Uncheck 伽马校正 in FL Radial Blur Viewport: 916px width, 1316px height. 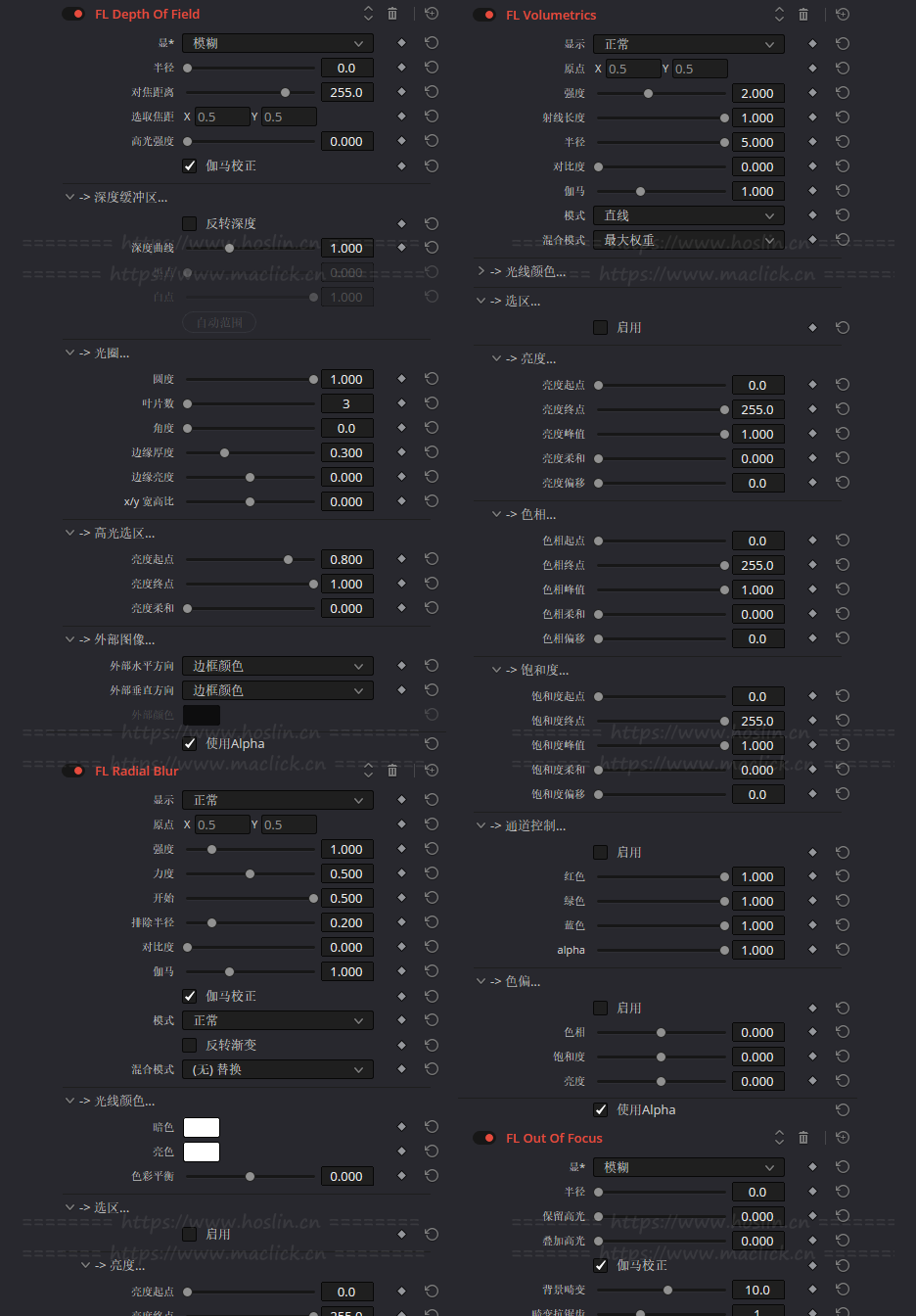[190, 996]
